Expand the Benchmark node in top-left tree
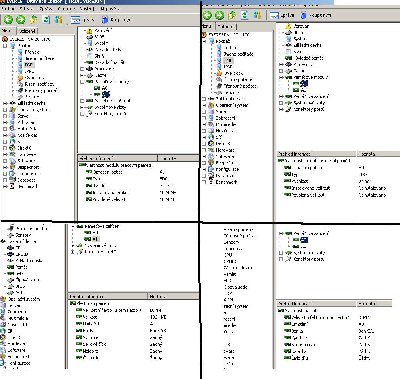 tap(5, 186)
